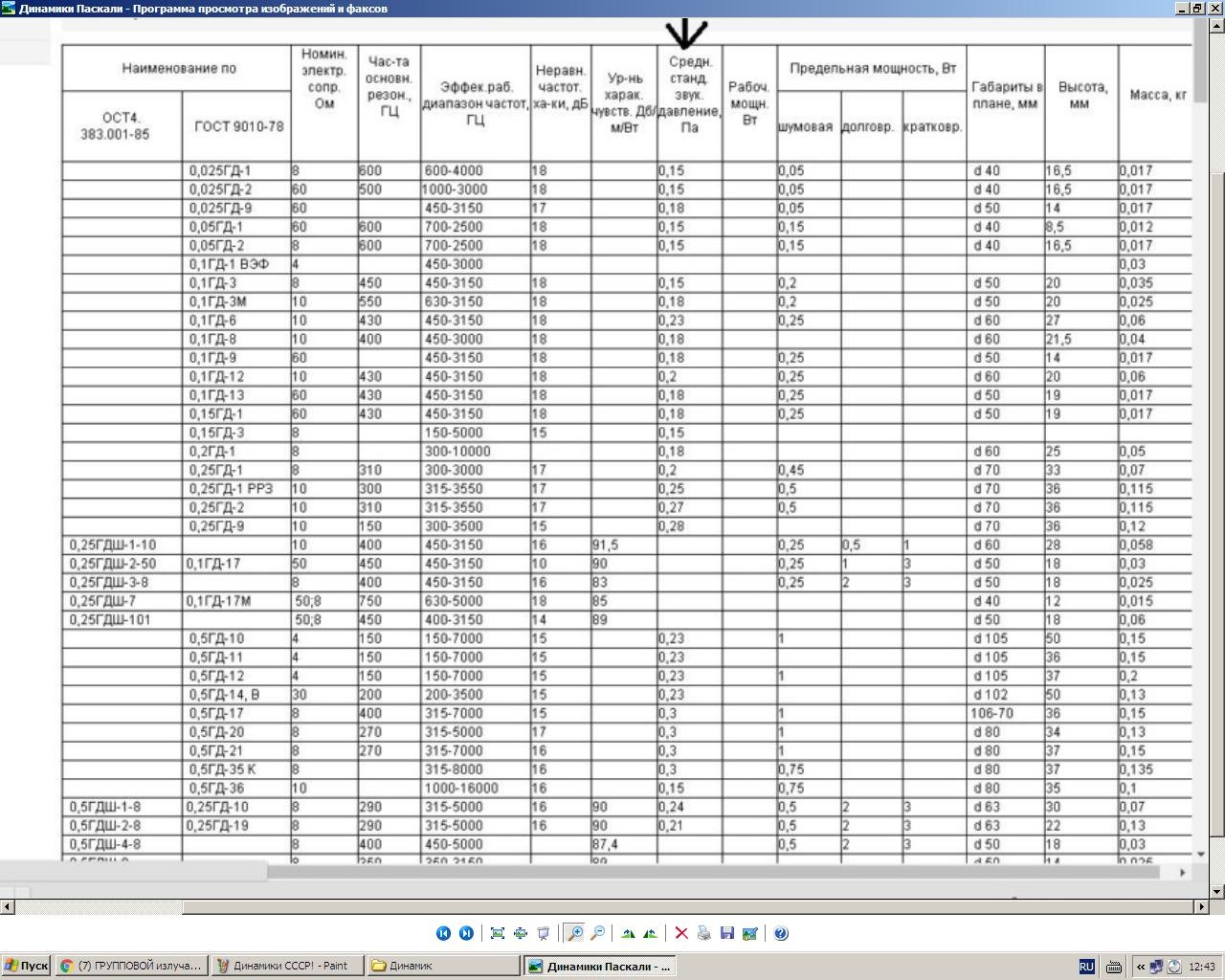Switch to Динамики СССР! - Paint window

tap(287, 966)
